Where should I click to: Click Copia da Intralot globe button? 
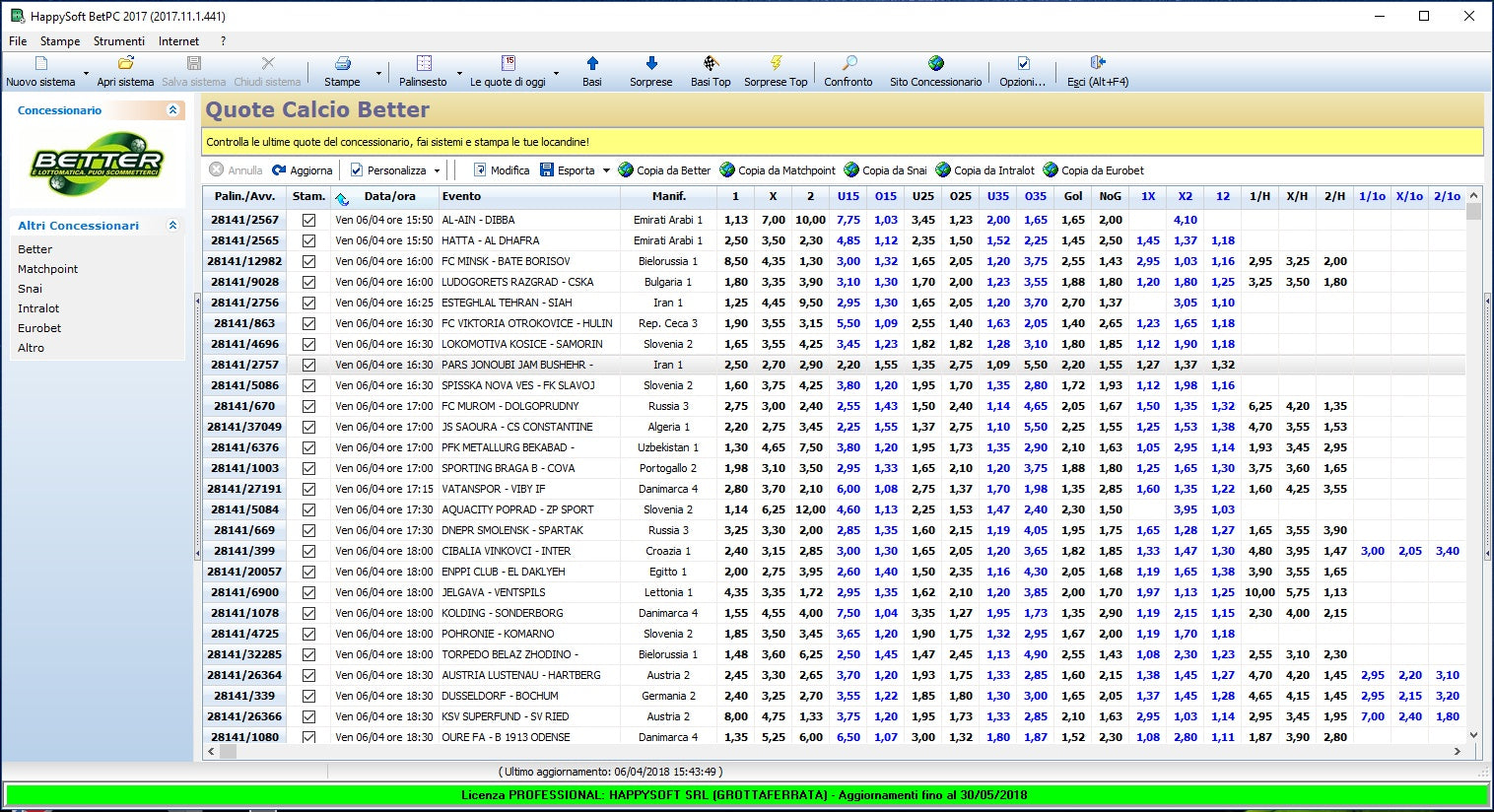click(x=985, y=170)
